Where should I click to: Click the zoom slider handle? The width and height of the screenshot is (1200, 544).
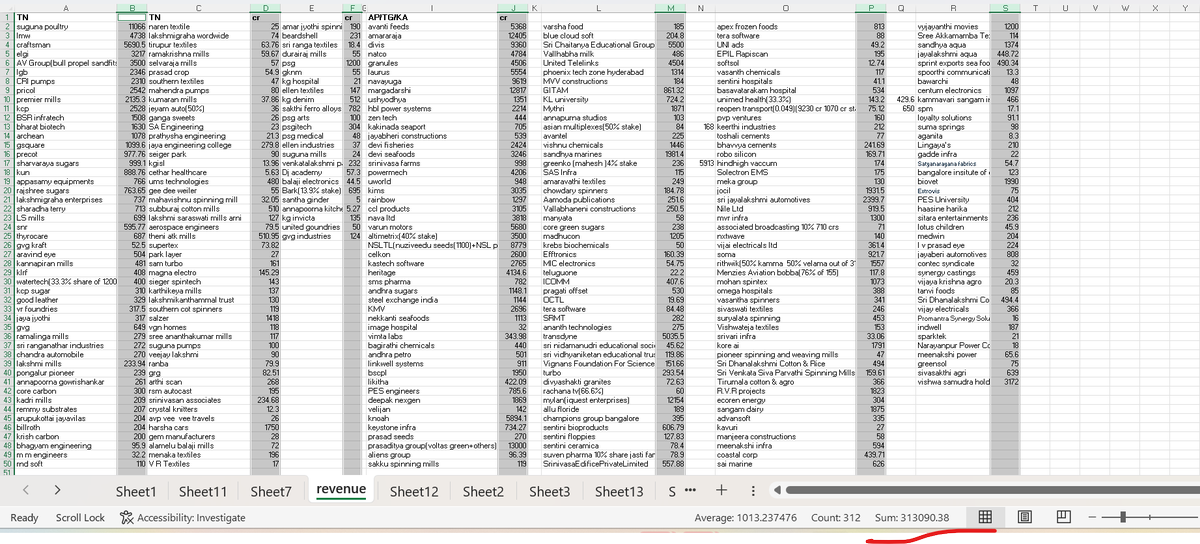point(1125,517)
